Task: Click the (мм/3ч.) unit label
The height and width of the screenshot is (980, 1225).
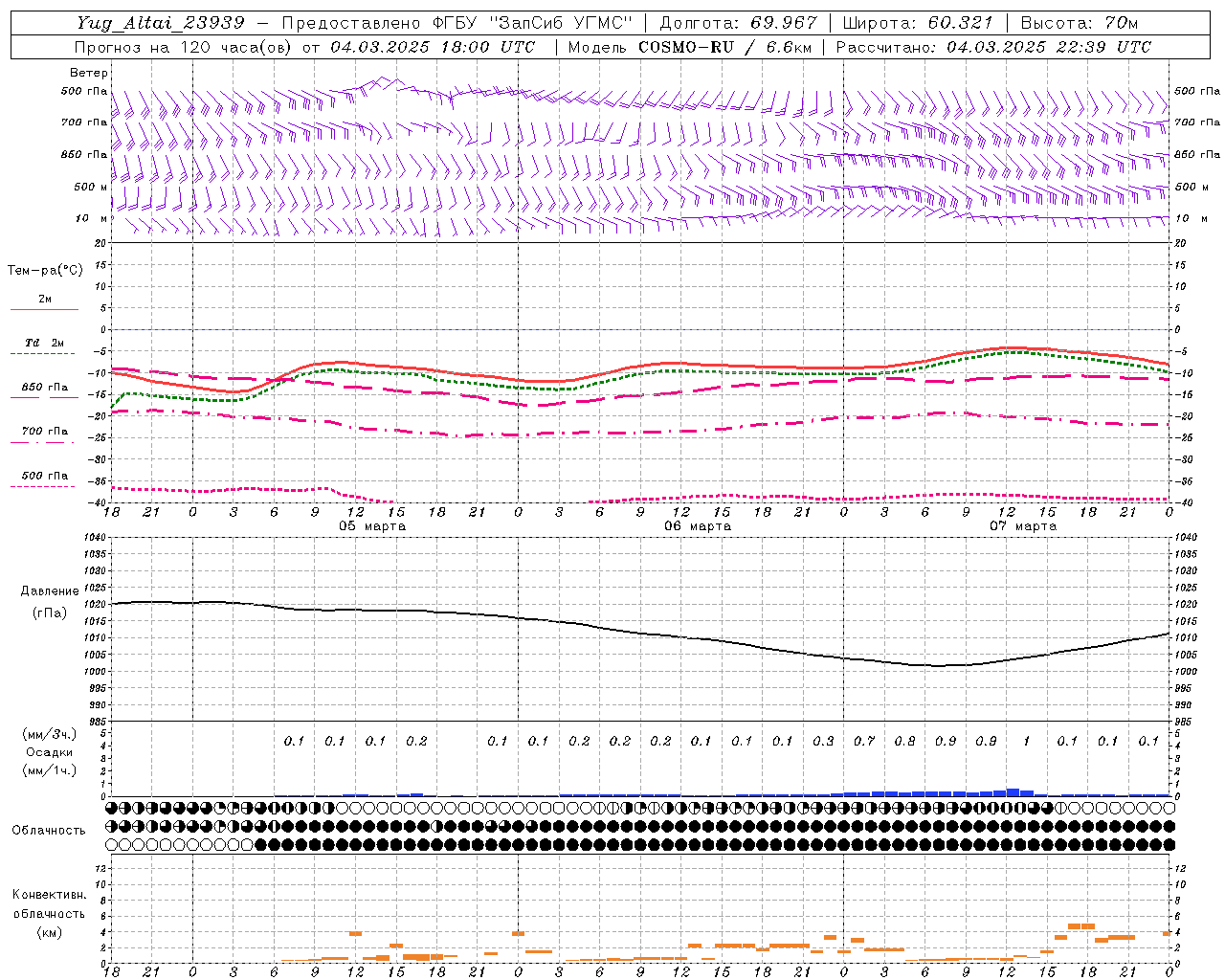Action: pos(50,734)
